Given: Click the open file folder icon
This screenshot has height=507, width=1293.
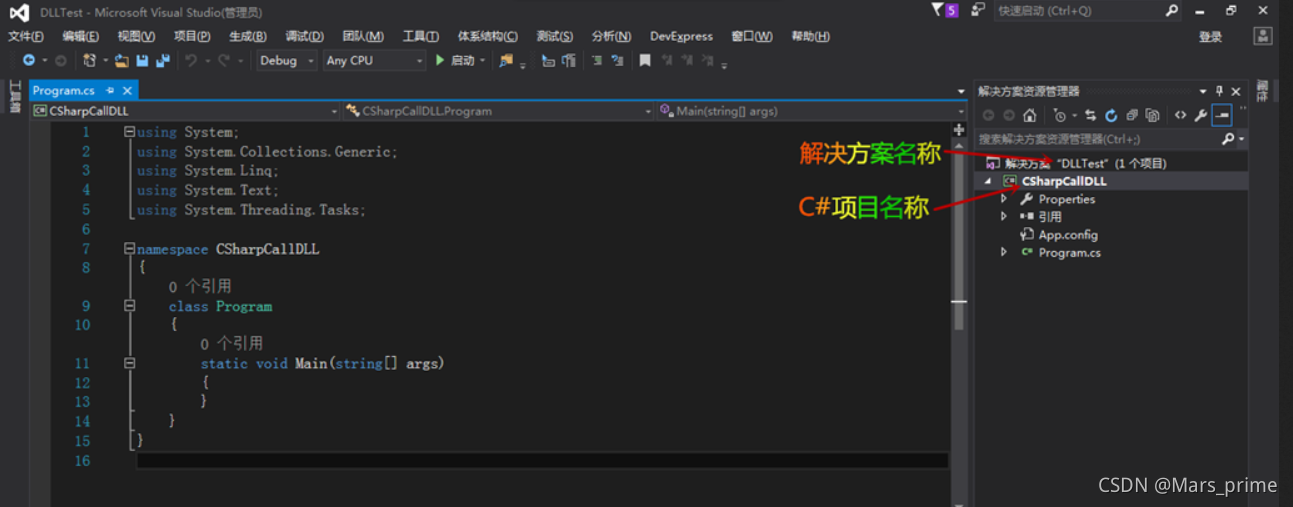Looking at the screenshot, I should click(122, 61).
